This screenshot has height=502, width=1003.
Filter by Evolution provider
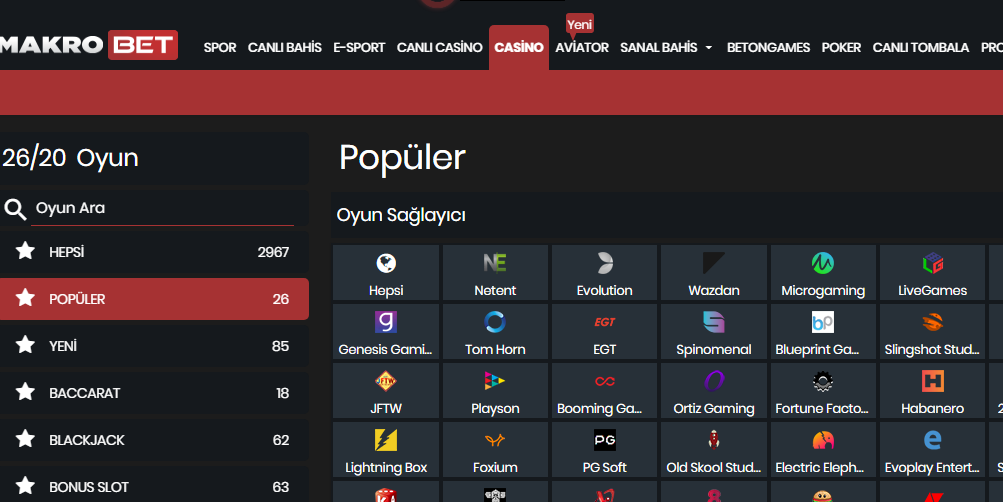pyautogui.click(x=604, y=272)
